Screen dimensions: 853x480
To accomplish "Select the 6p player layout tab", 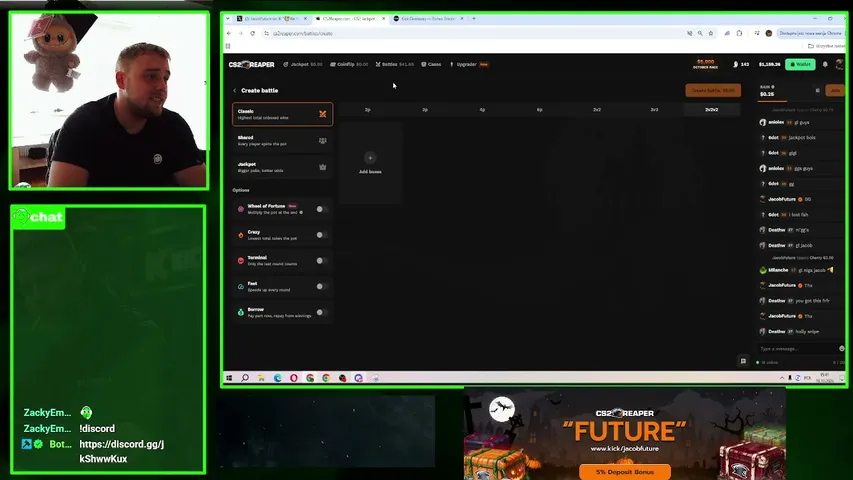I will coord(539,110).
